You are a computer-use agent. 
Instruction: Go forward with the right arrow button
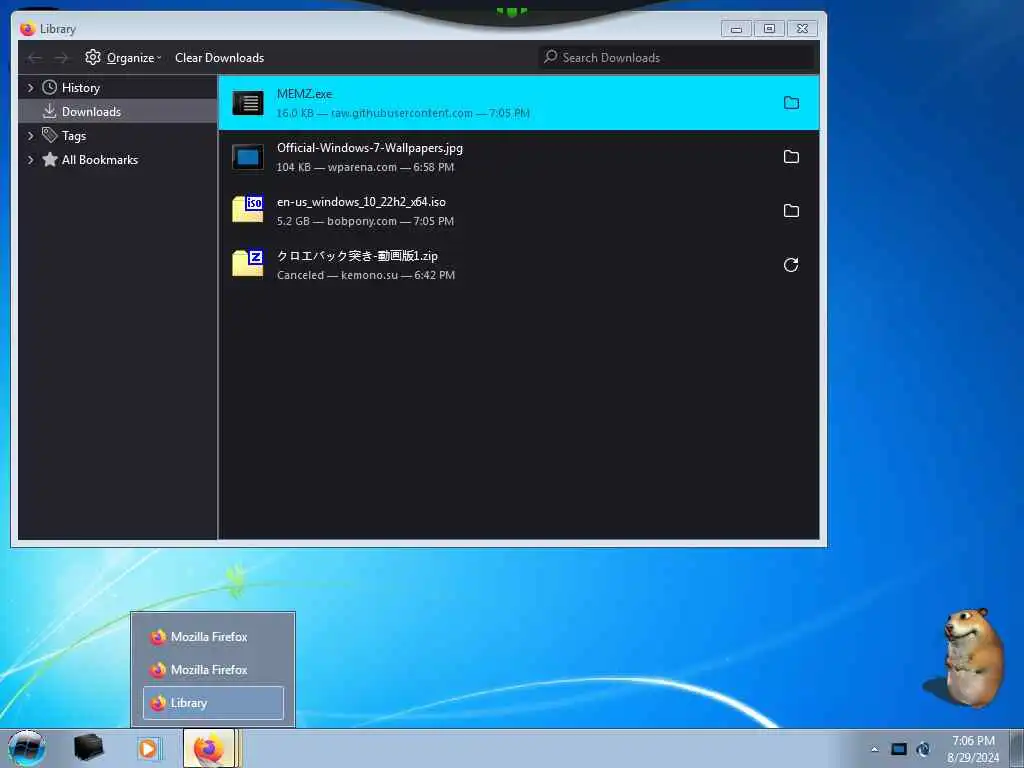click(x=61, y=58)
